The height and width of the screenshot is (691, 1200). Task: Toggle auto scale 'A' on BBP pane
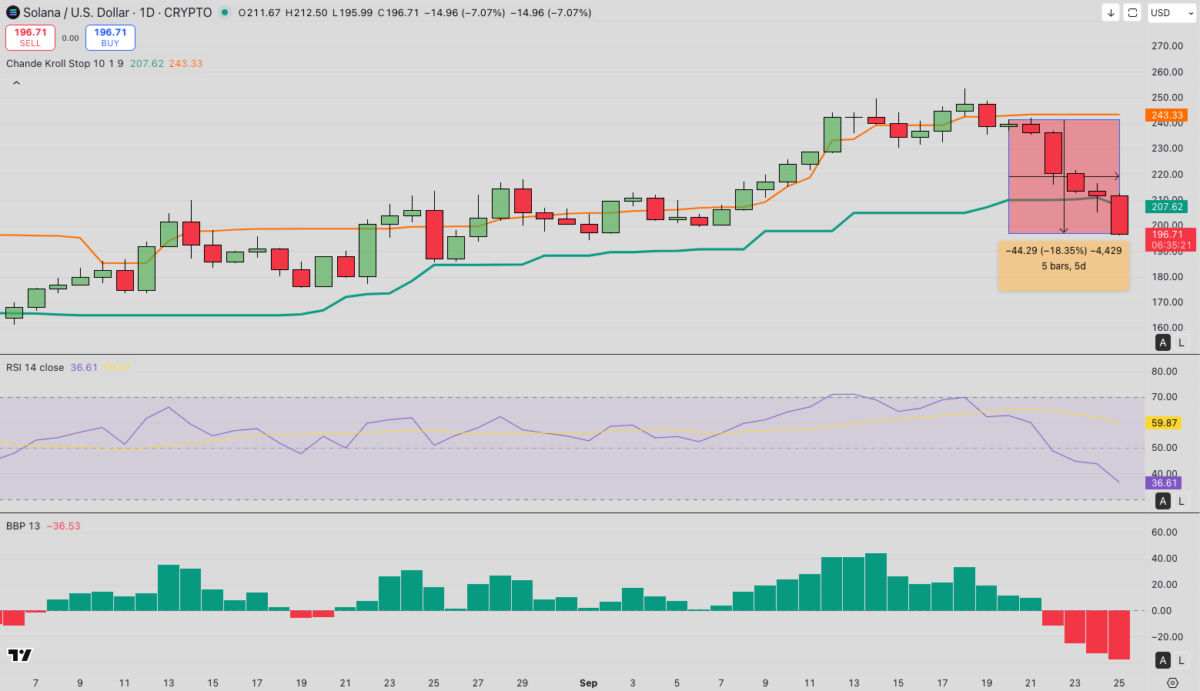[1163, 659]
